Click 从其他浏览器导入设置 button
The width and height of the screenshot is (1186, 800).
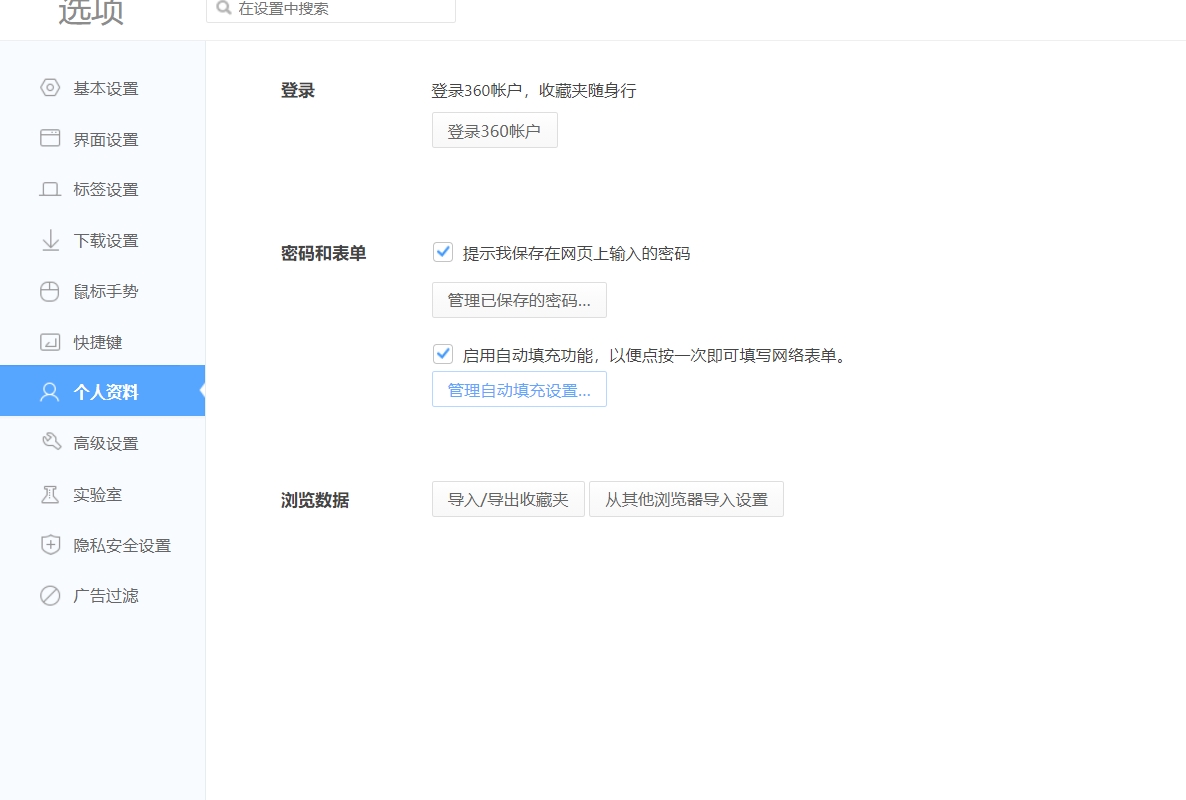click(x=686, y=499)
